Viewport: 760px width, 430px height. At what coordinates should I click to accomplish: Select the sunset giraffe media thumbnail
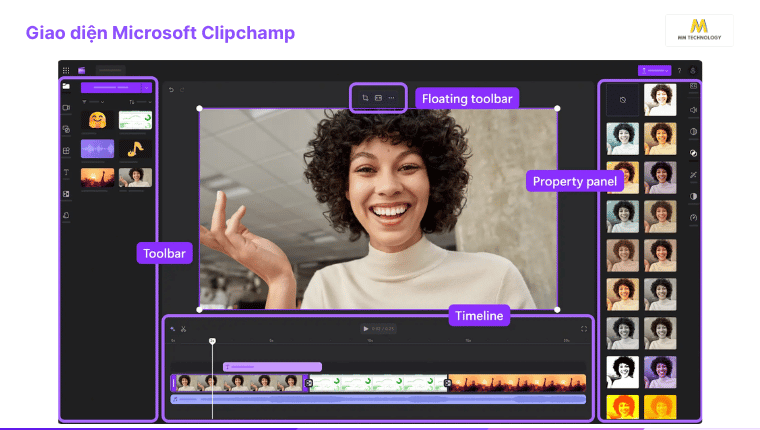click(97, 177)
